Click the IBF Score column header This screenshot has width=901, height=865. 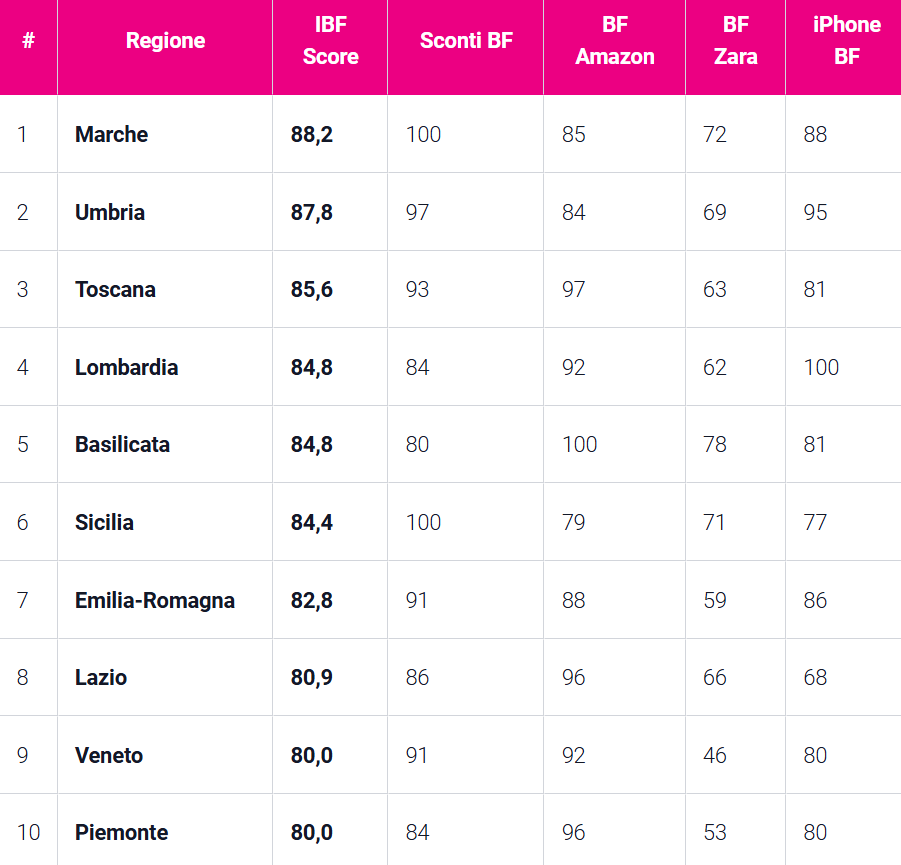(330, 41)
